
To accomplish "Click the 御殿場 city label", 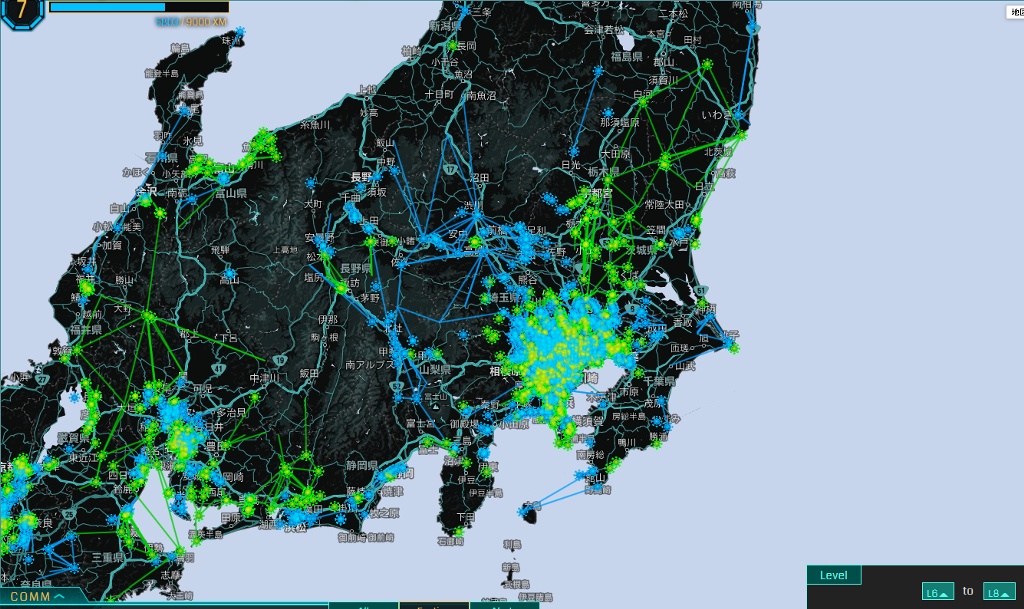I will click(x=464, y=424).
